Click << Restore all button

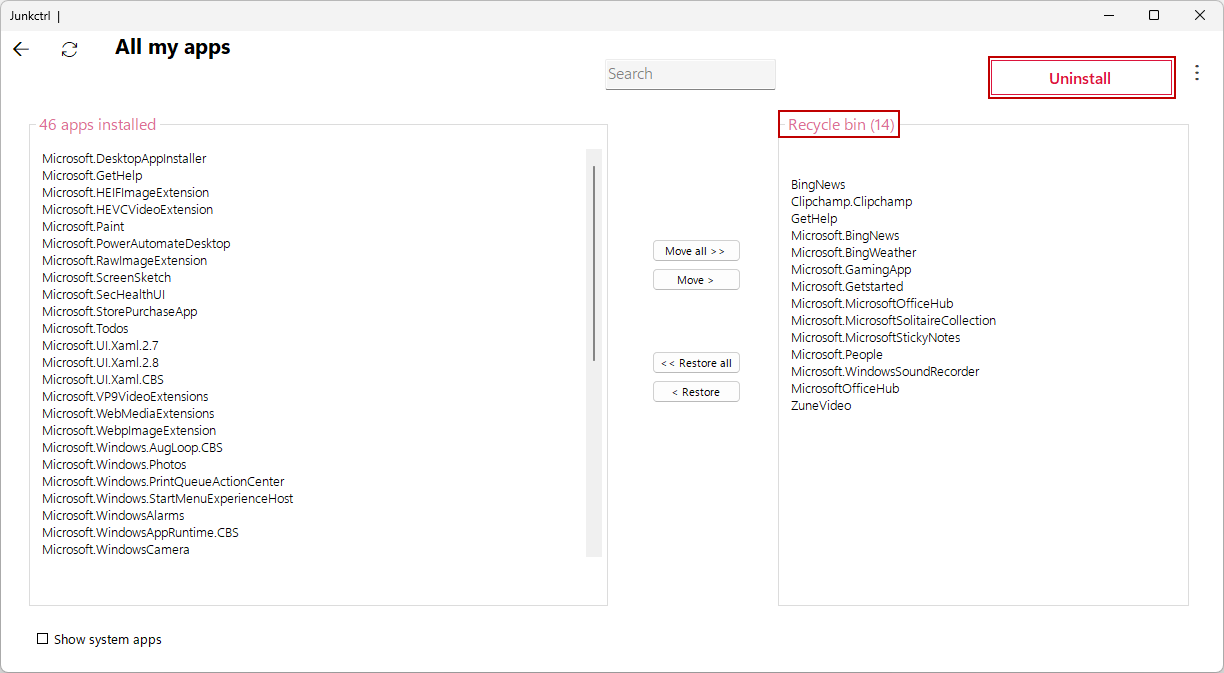pos(696,363)
